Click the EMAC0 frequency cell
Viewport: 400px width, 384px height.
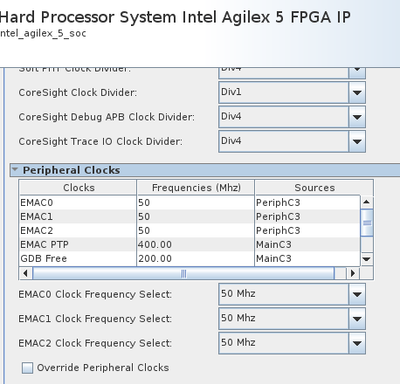coord(195,202)
